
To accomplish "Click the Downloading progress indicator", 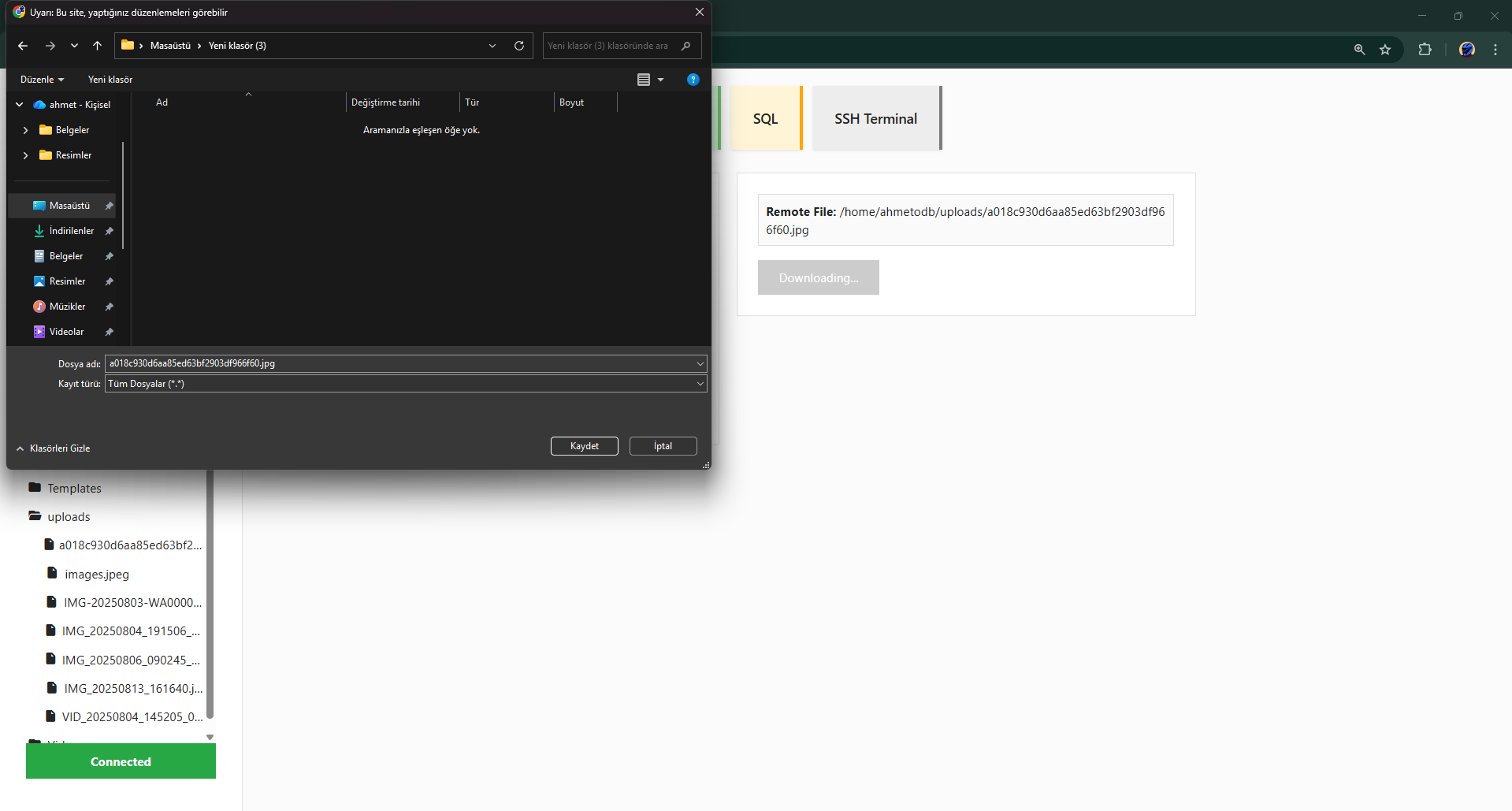I will tap(818, 277).
